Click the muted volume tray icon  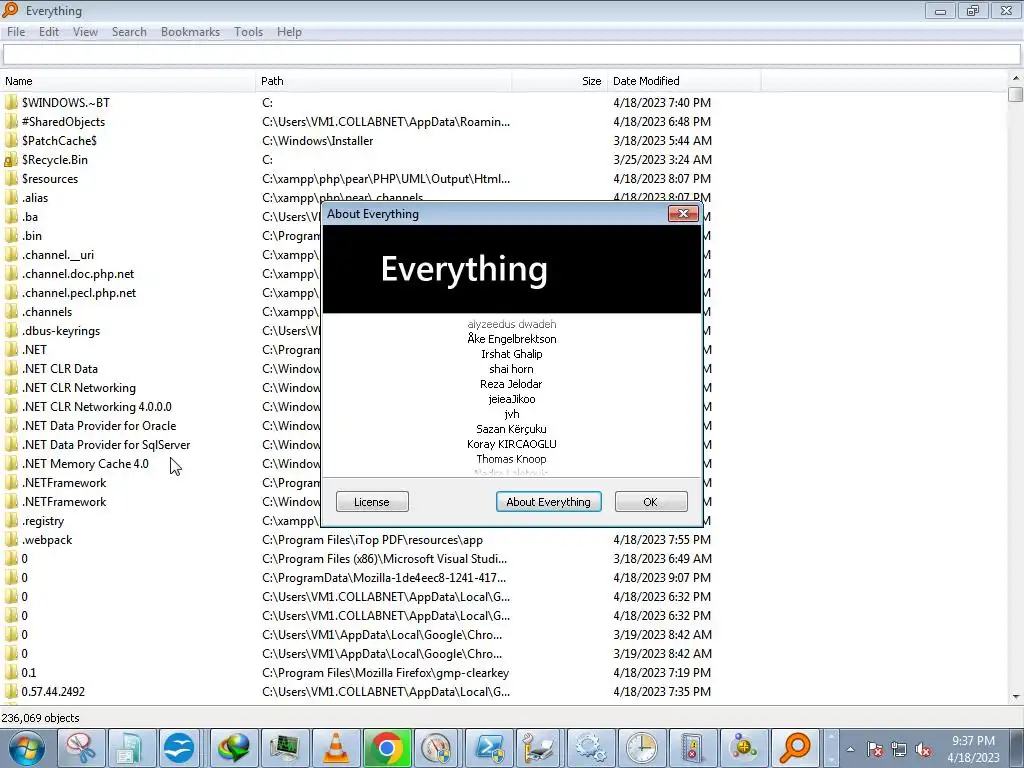(923, 750)
